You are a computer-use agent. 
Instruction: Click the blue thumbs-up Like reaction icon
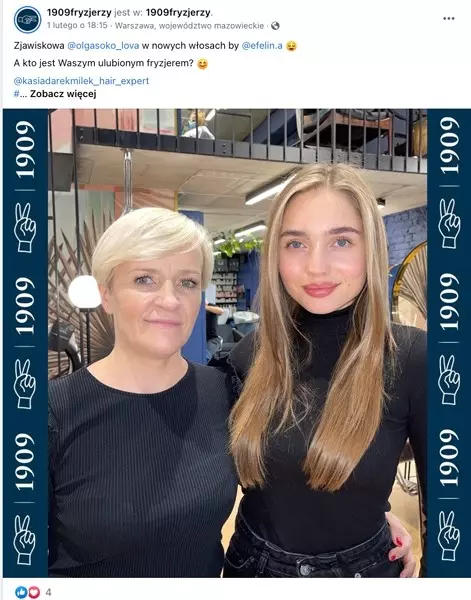pyautogui.click(x=21, y=592)
